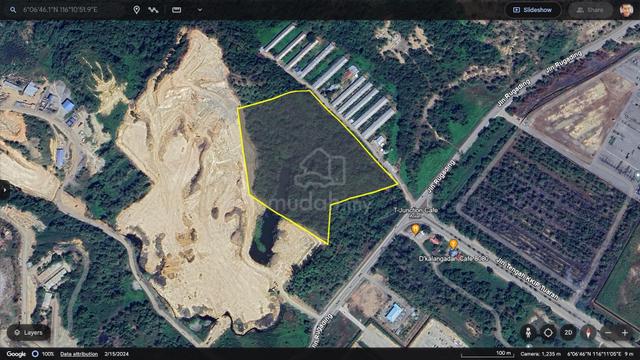Zoom out with the minus button
Viewport: 640px width, 360px height.
608,333
